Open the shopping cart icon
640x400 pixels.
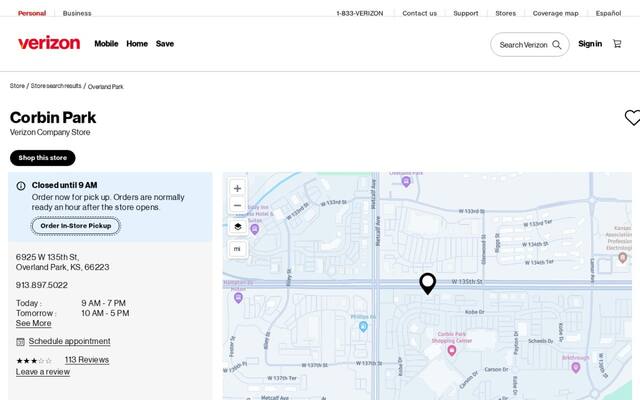[617, 44]
